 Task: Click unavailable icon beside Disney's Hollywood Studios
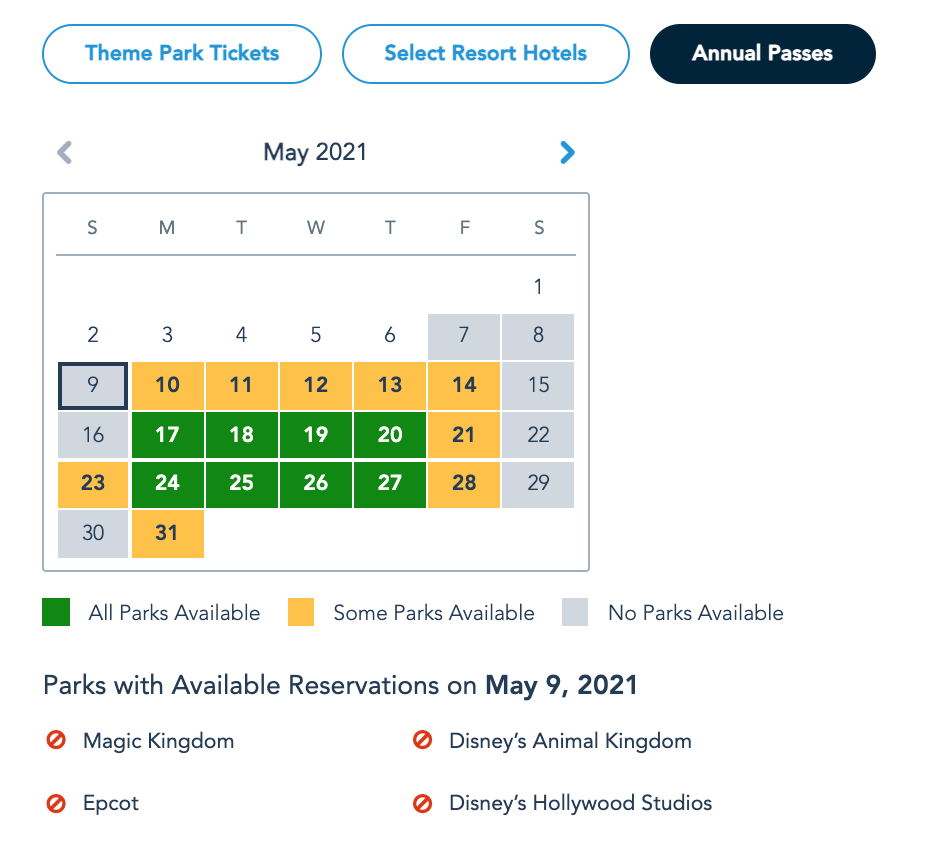[422, 803]
